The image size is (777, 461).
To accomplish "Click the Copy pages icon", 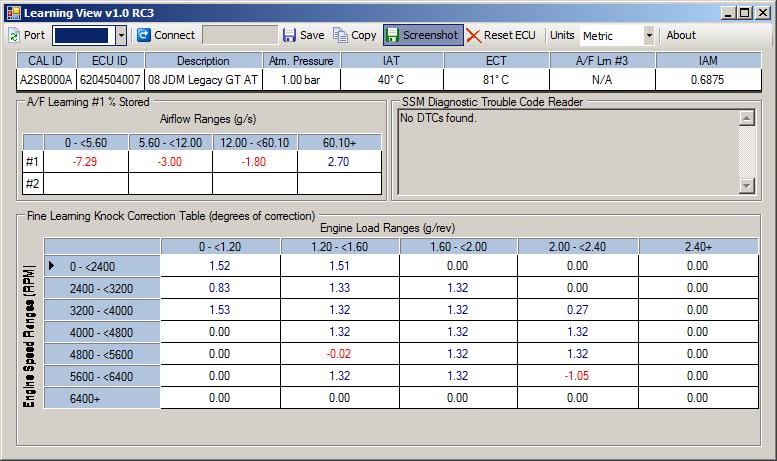I will 340,35.
